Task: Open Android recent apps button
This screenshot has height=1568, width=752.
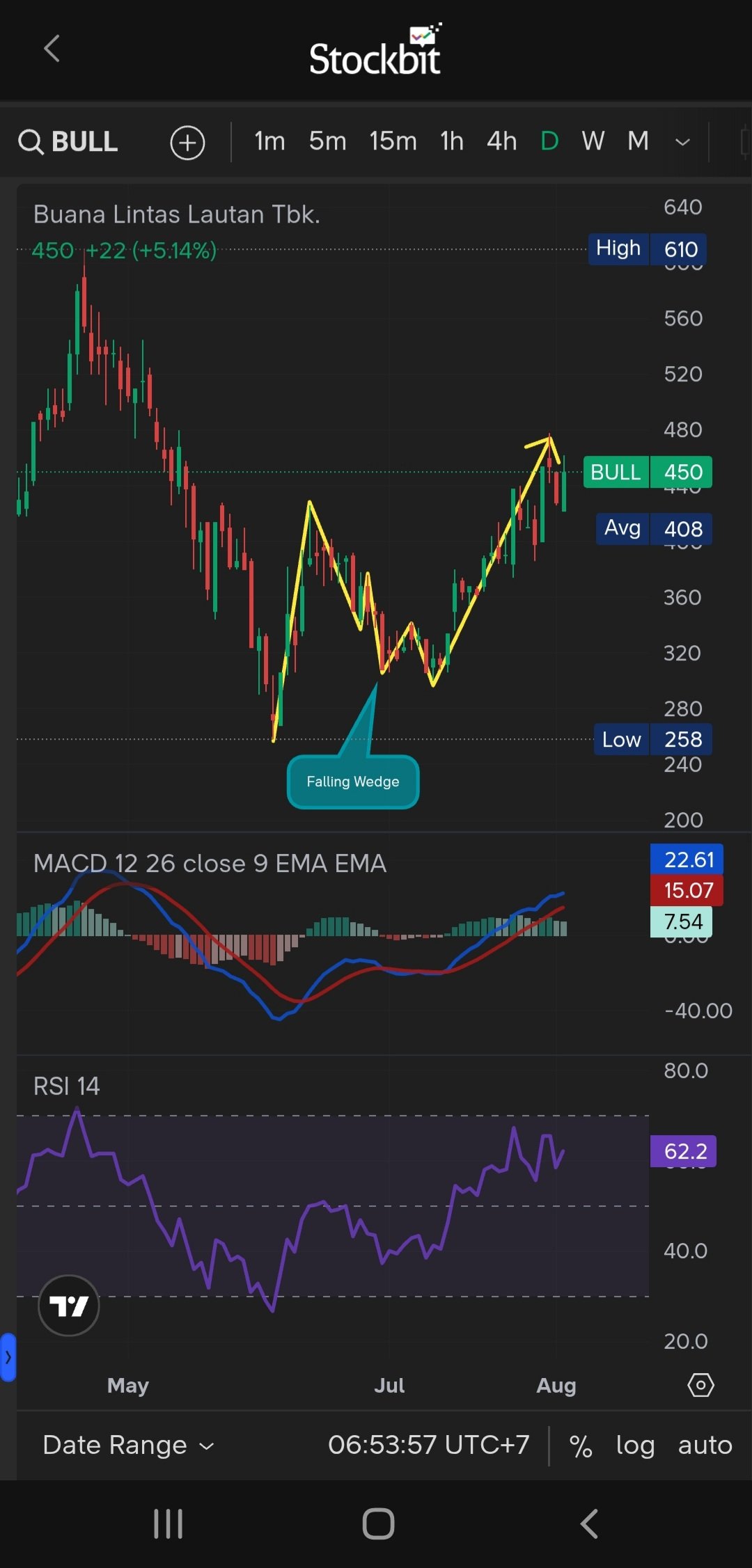Action: tap(168, 1524)
